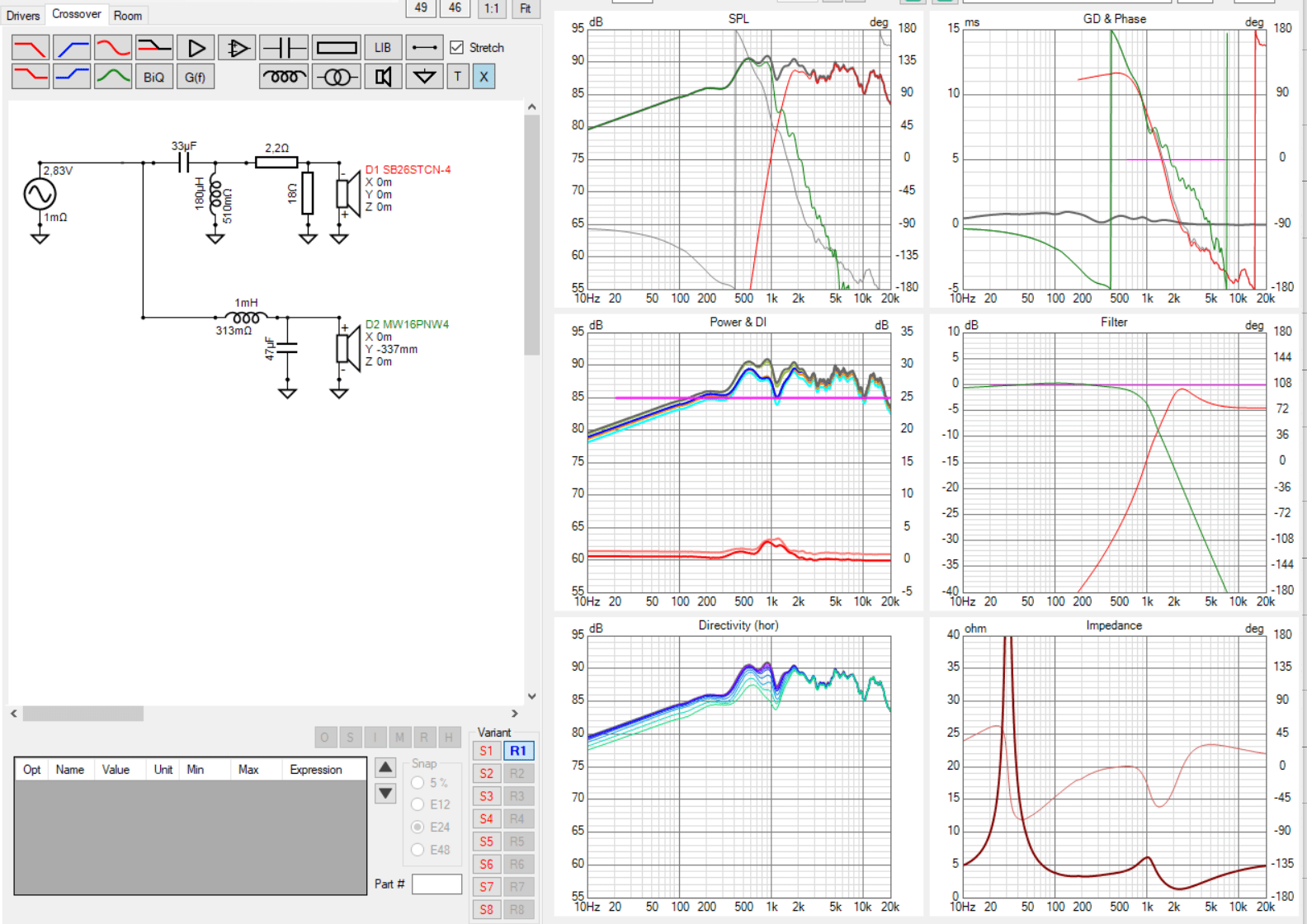Select the D1 SB26STCN-4 tweeter driver

click(x=348, y=194)
